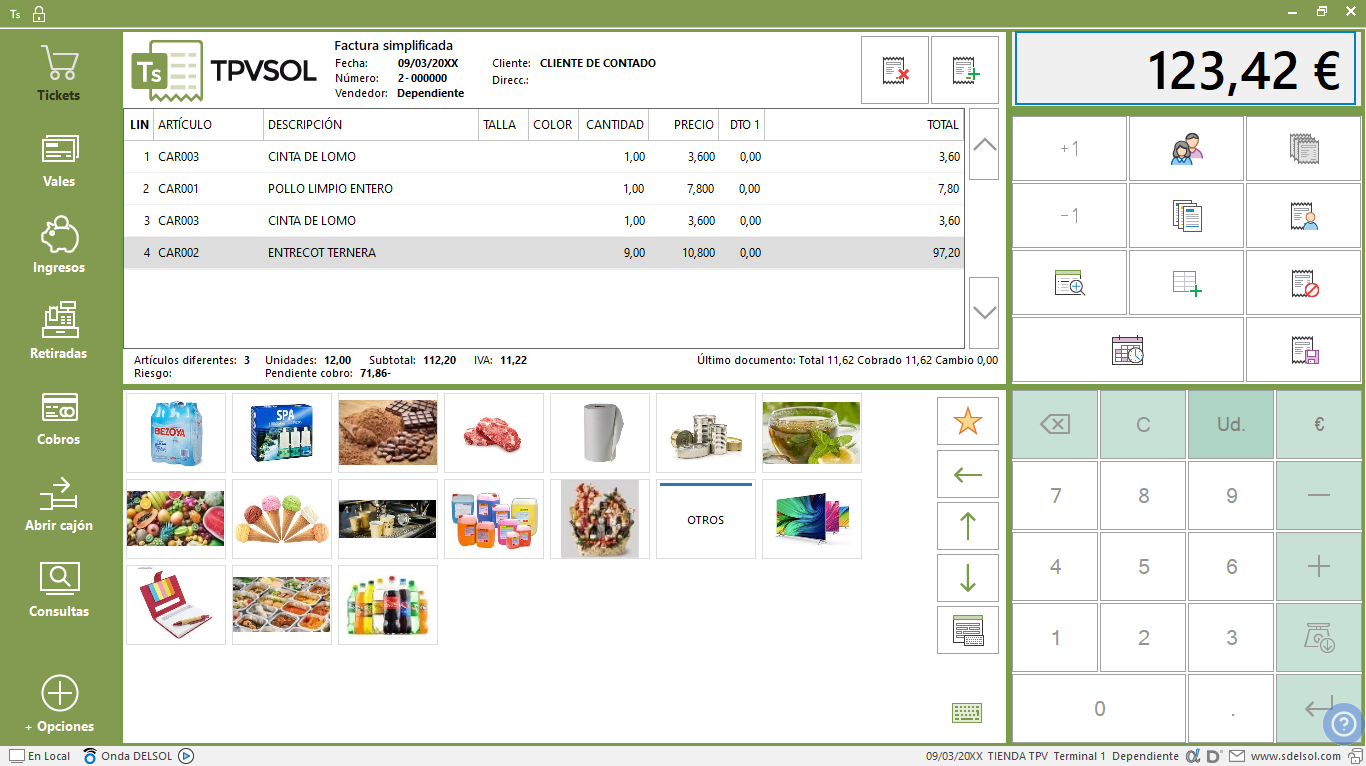Click search article magnifier icon

(1070, 283)
